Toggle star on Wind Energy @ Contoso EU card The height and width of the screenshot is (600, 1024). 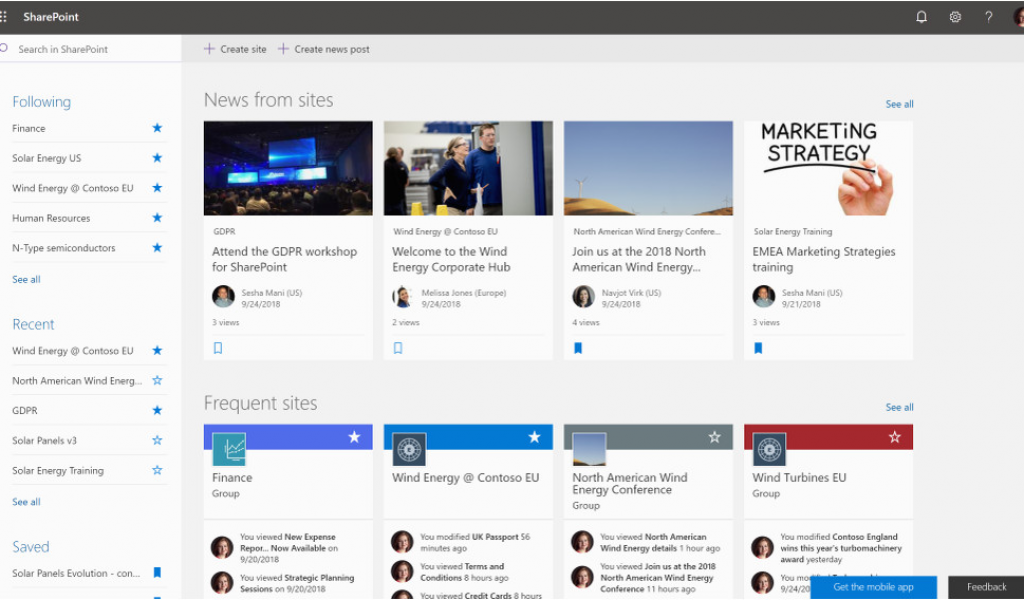(x=534, y=437)
